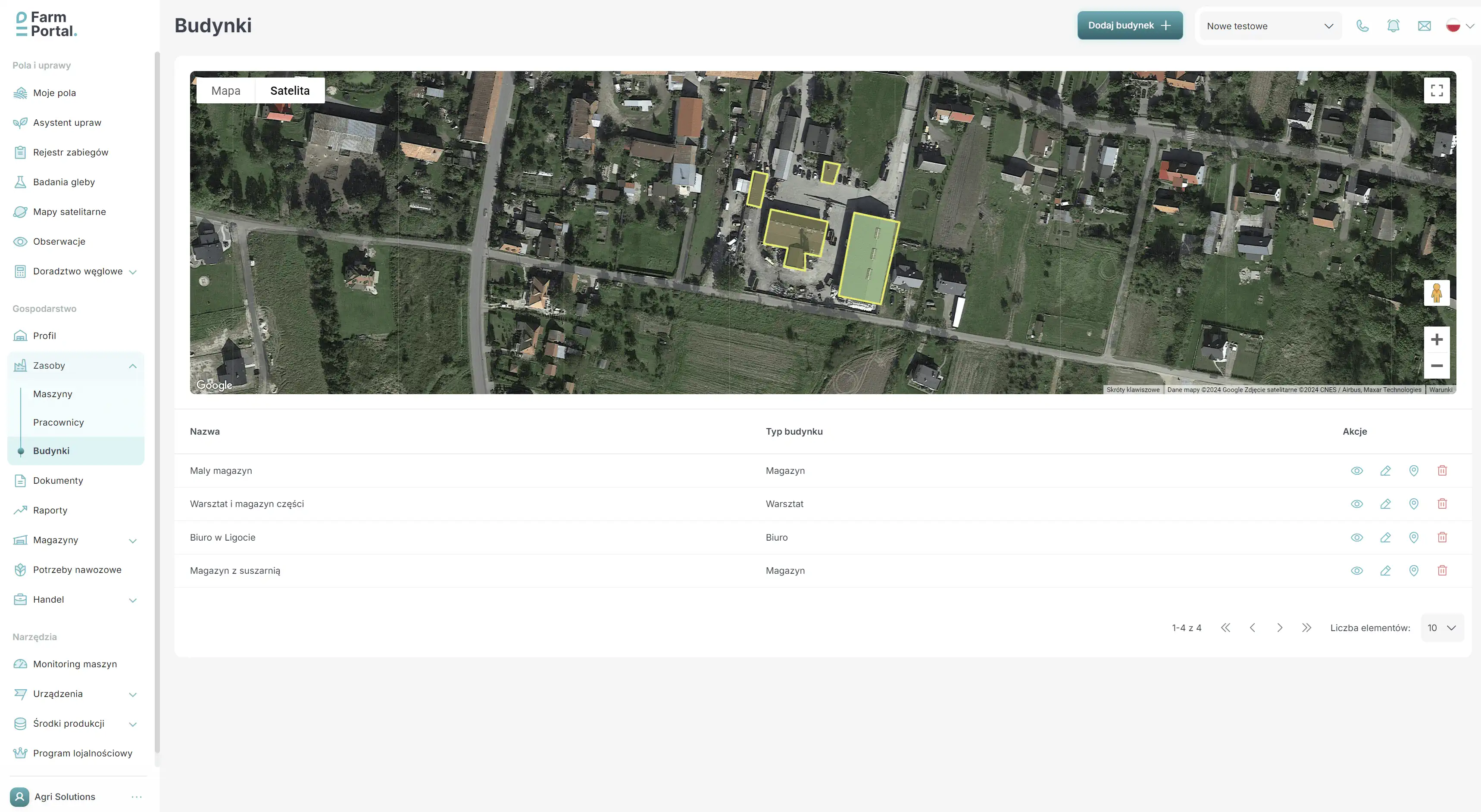
Task: Zoom in on the map
Action: (1436, 339)
